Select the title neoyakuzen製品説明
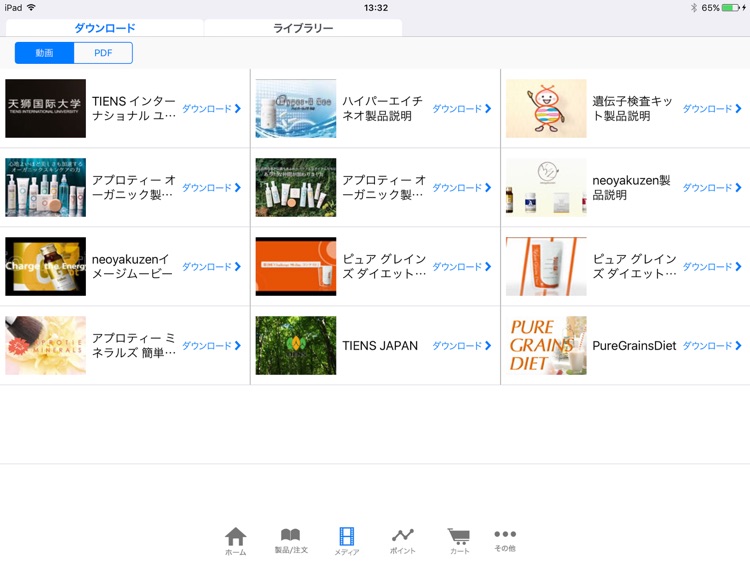 click(x=631, y=187)
